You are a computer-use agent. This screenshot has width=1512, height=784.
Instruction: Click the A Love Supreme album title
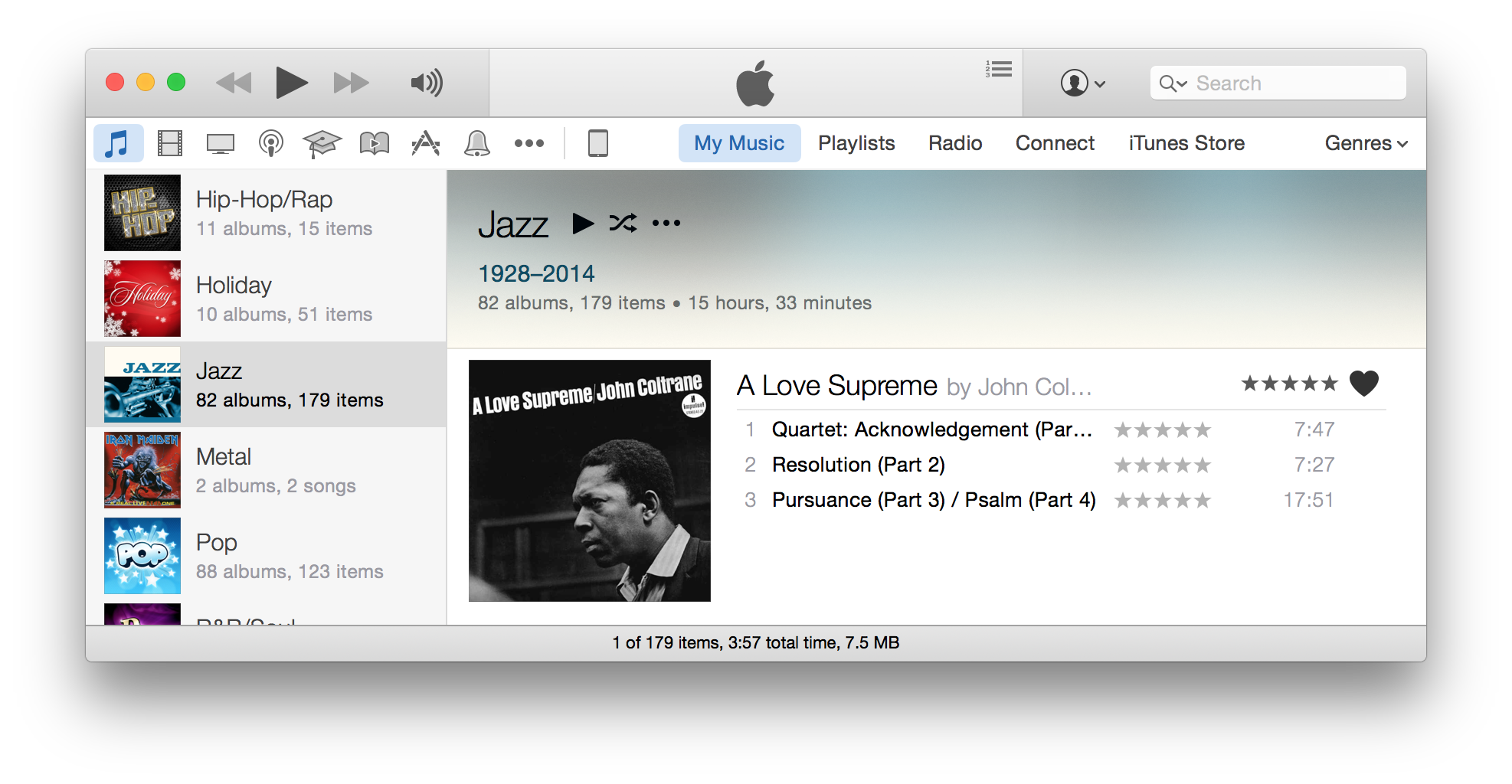coord(837,386)
